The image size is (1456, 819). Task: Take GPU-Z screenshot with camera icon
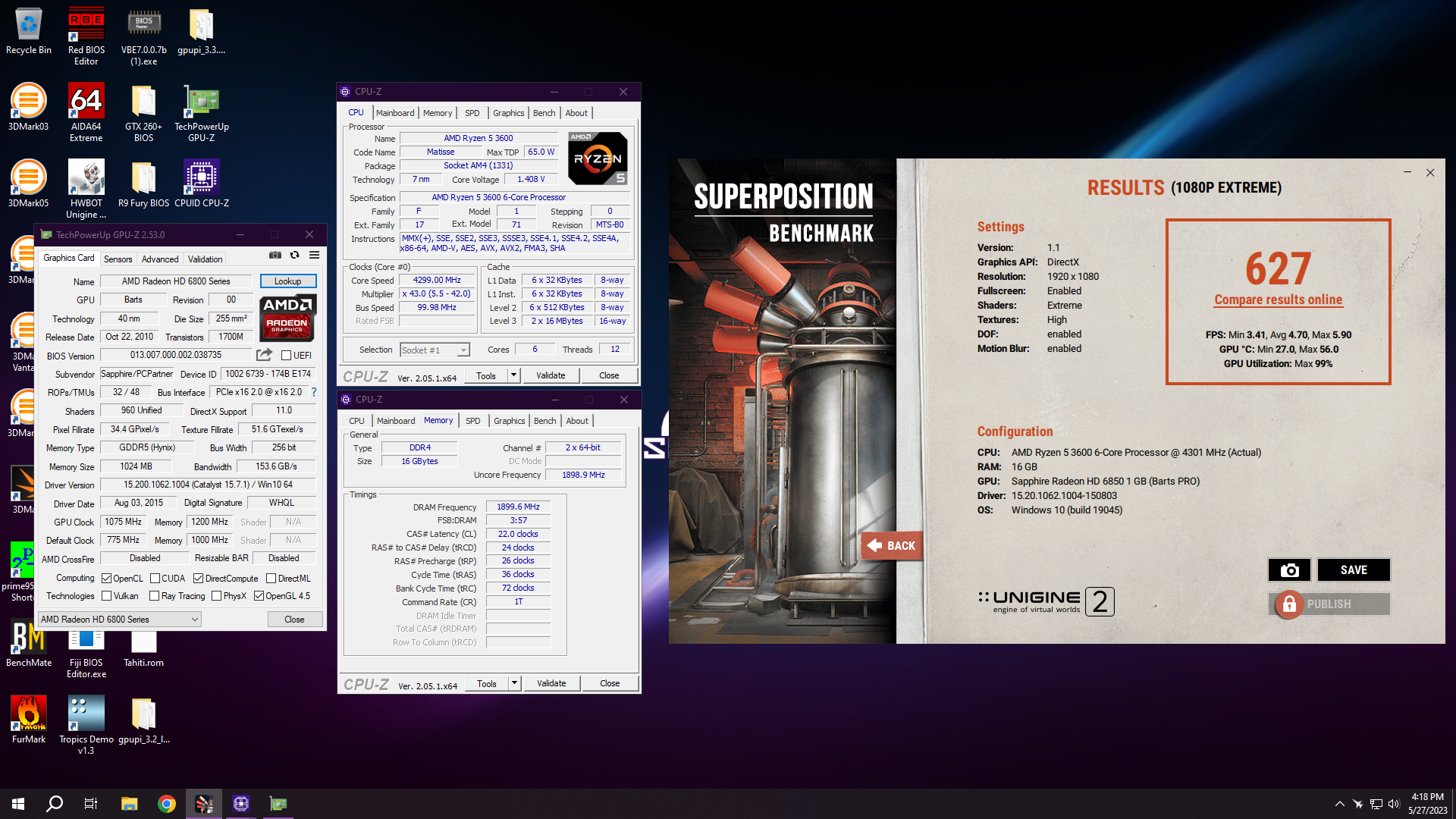pos(275,256)
